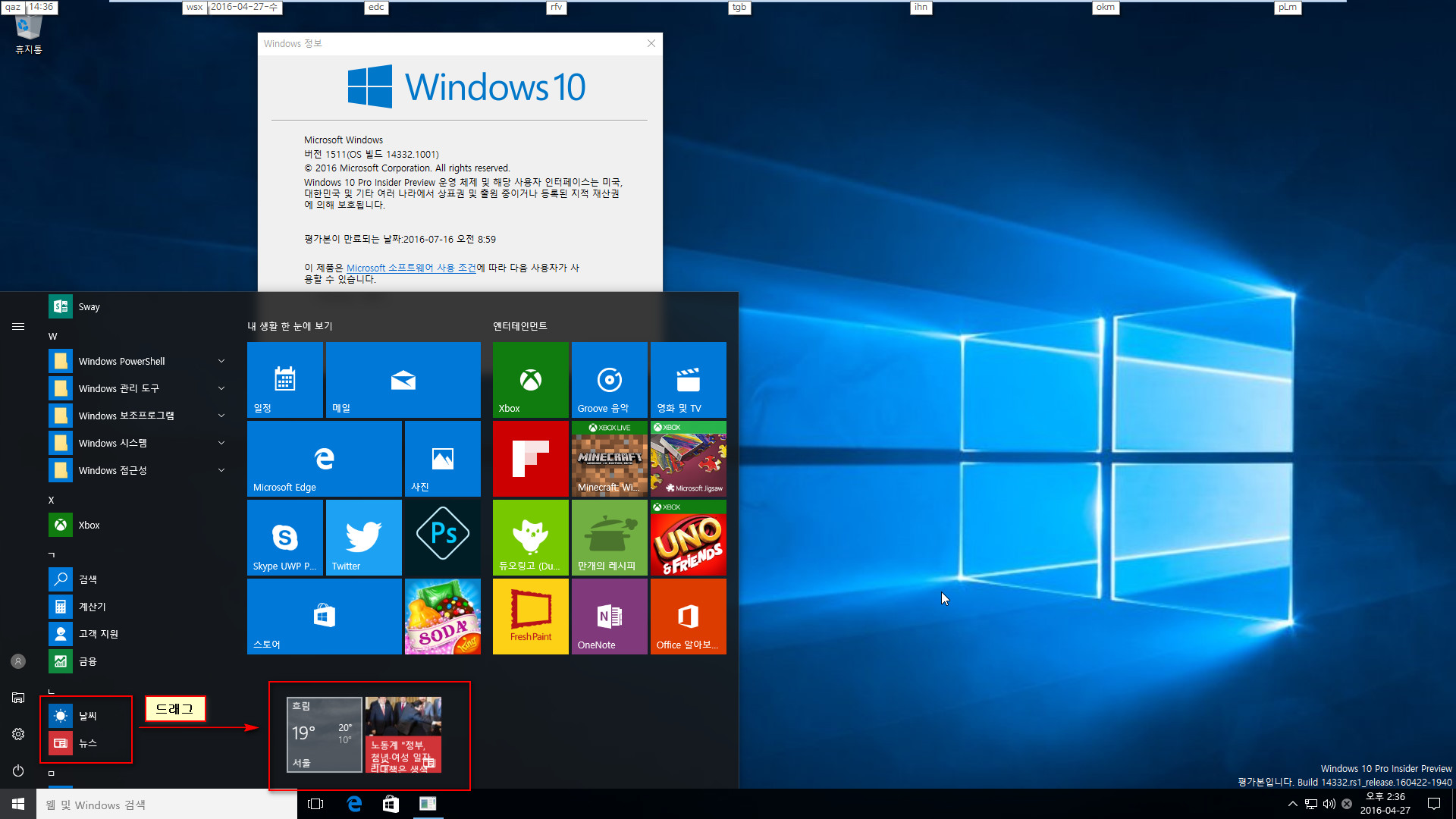Open the Action Center notification icon

(x=1434, y=804)
